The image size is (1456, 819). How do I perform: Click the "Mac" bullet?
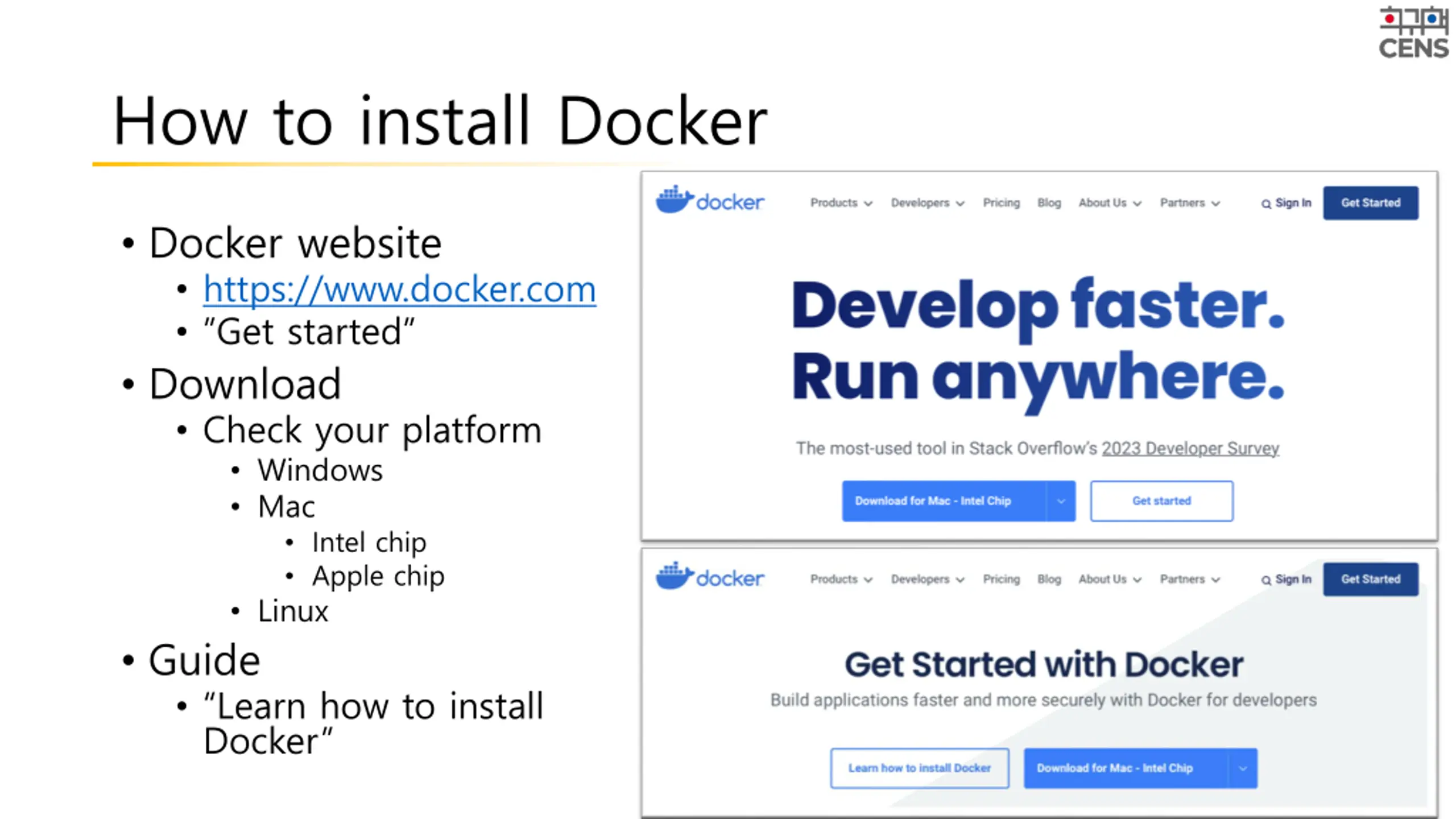point(286,507)
